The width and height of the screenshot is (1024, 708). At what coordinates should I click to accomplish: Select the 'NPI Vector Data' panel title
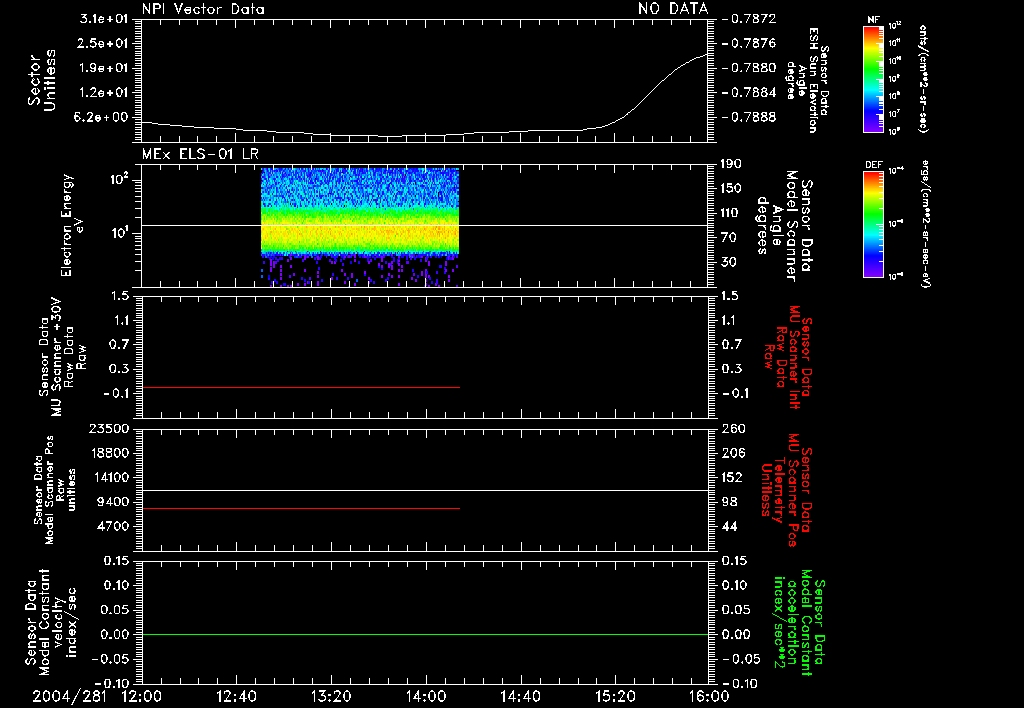point(203,9)
